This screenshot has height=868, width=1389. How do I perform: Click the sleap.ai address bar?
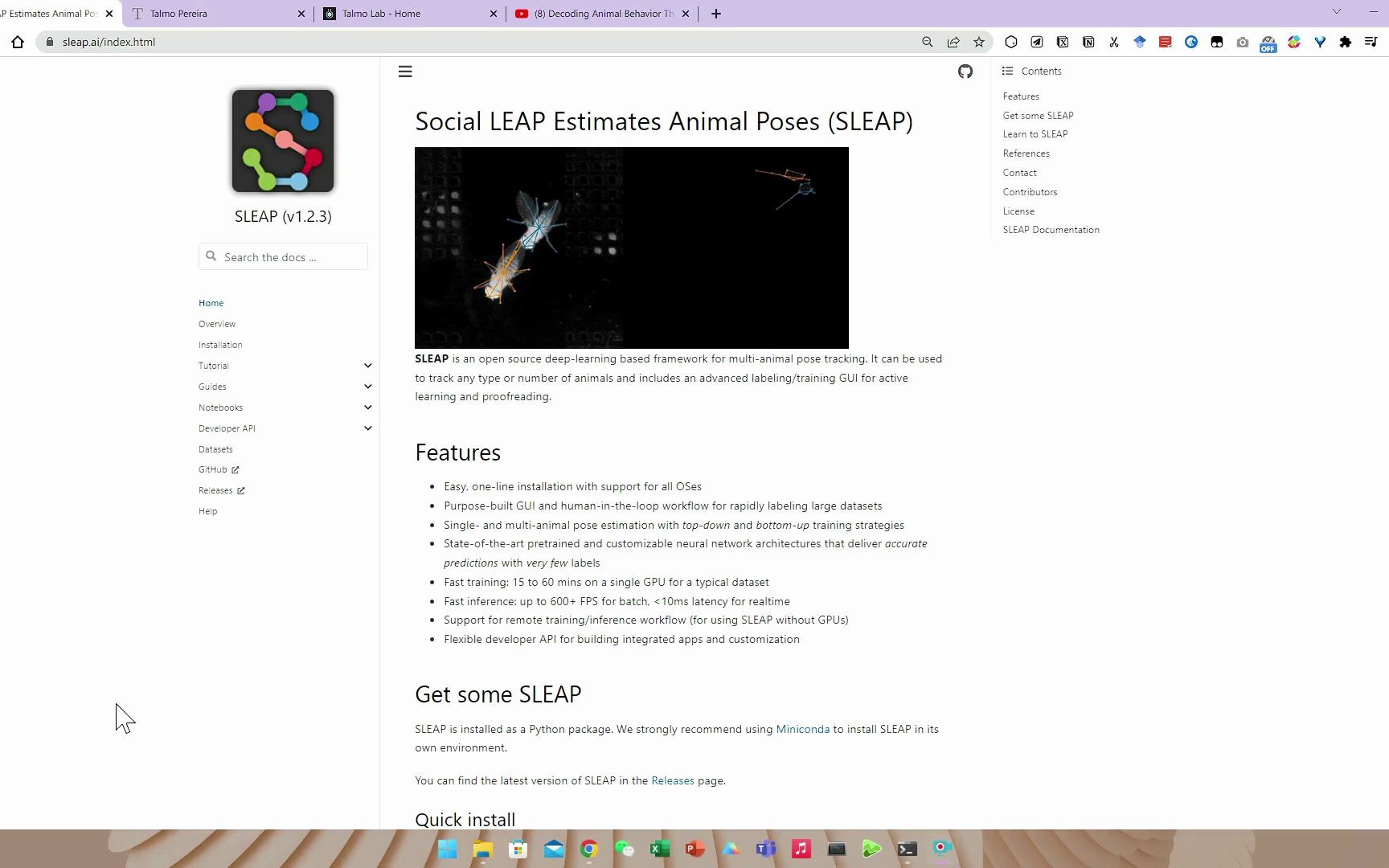point(482,42)
